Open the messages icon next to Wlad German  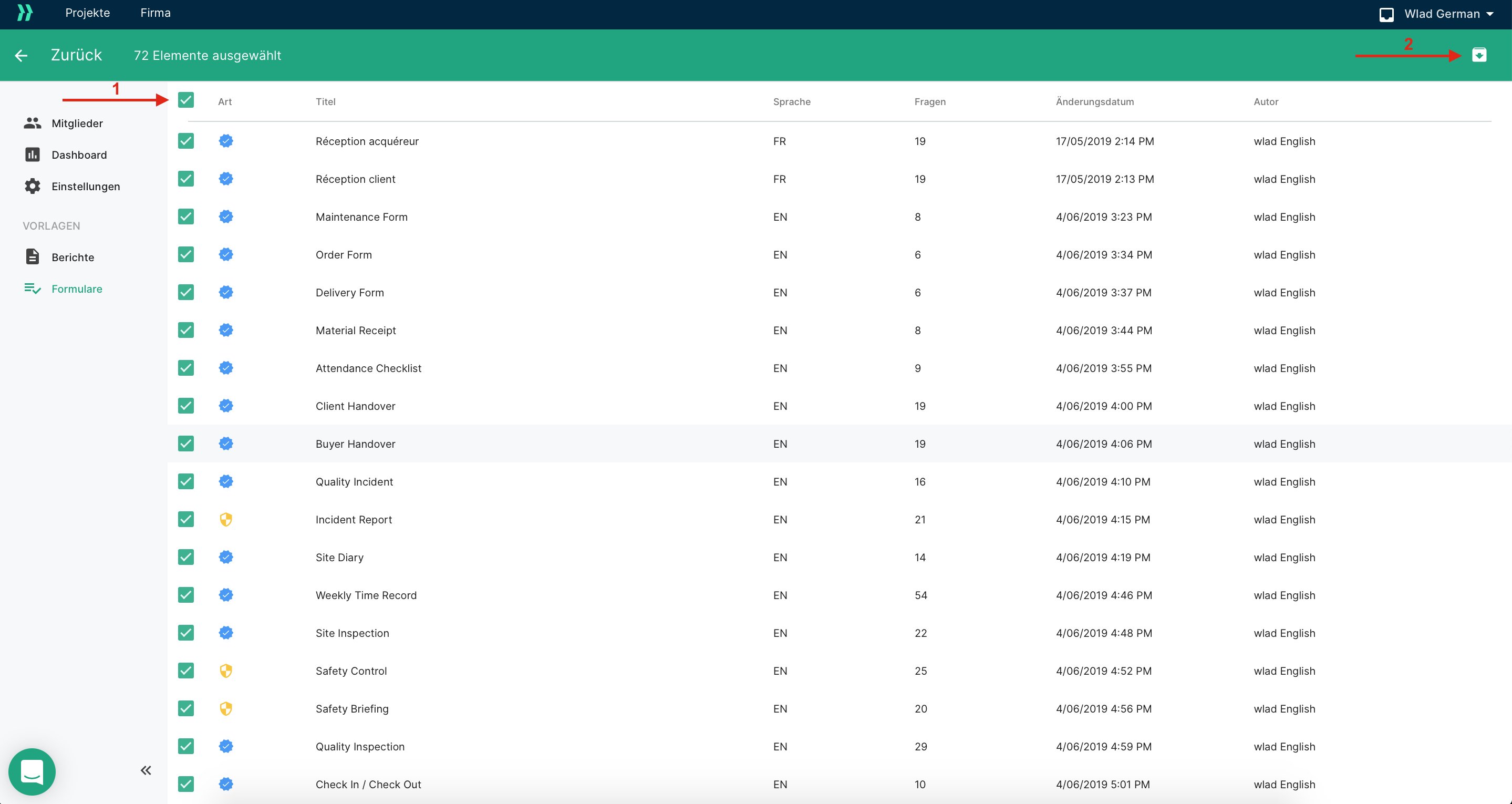pyautogui.click(x=1386, y=15)
